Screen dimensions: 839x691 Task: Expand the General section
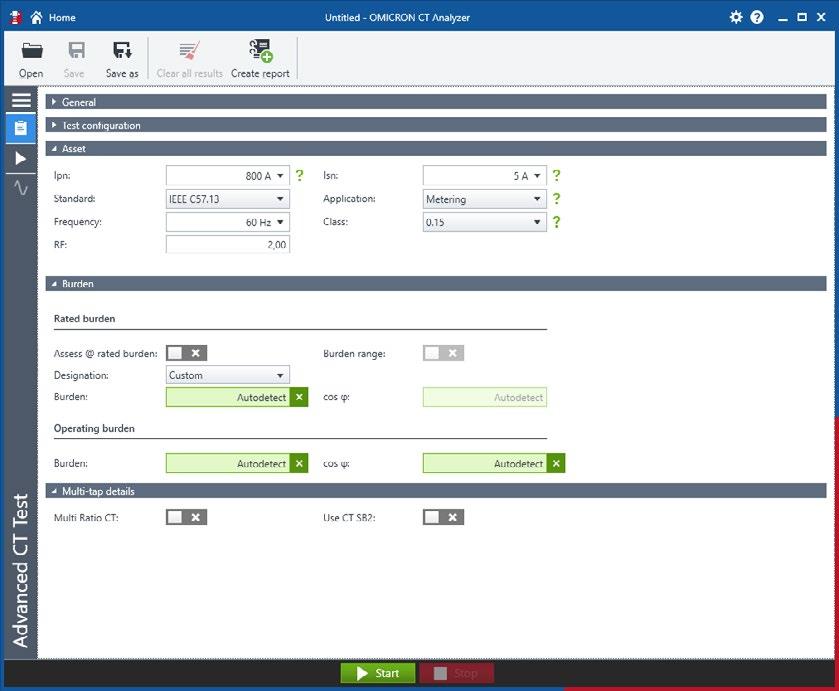pos(436,102)
